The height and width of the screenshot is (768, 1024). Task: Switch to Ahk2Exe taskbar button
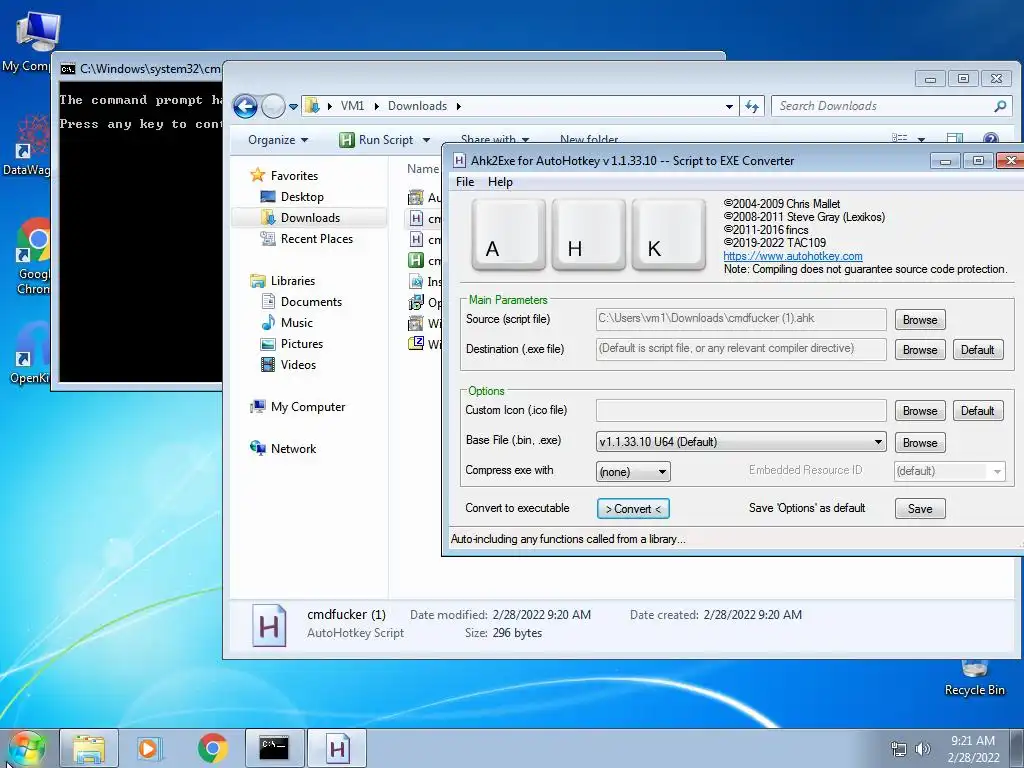(x=337, y=748)
